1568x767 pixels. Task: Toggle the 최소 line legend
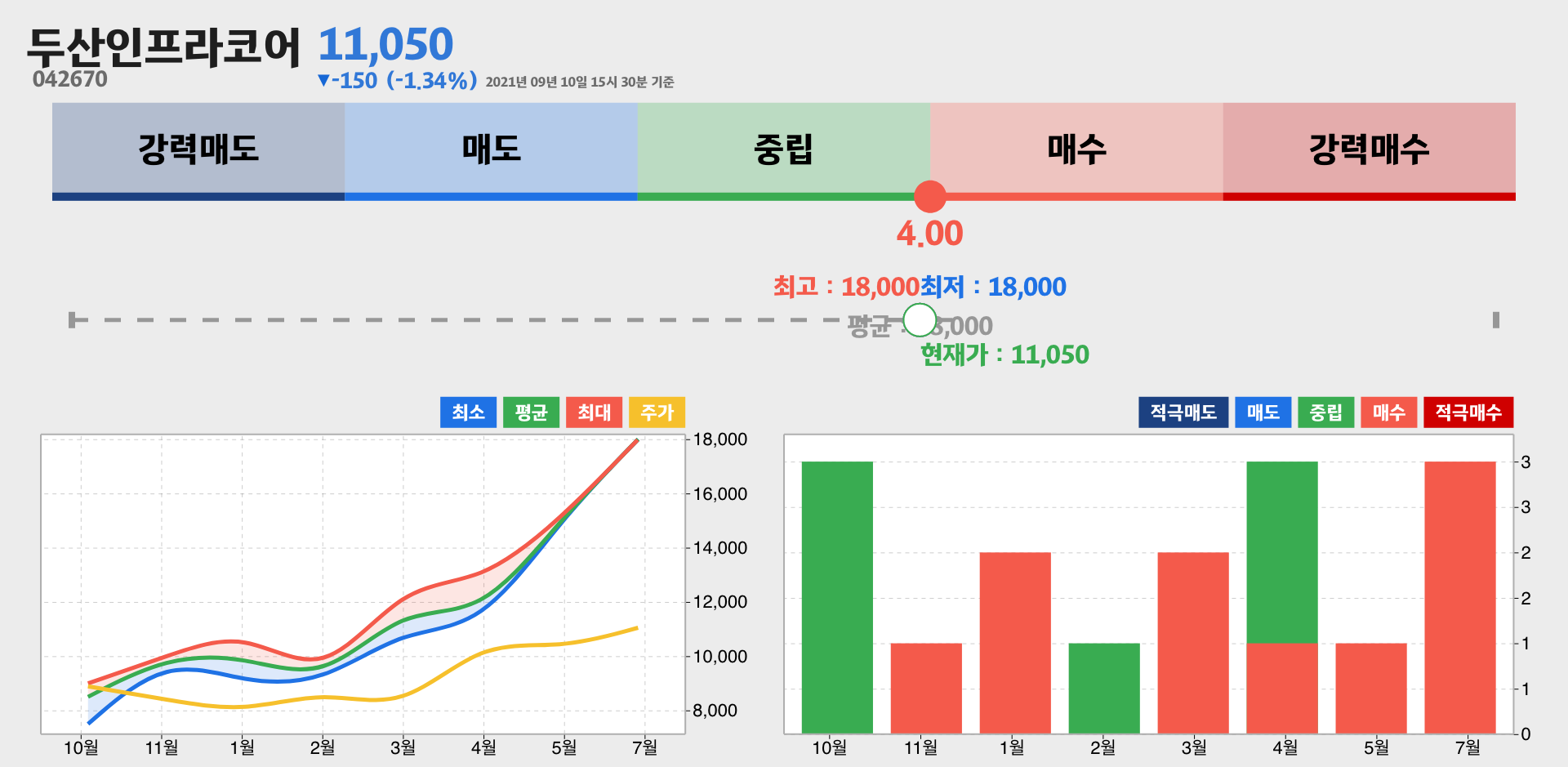tap(469, 412)
